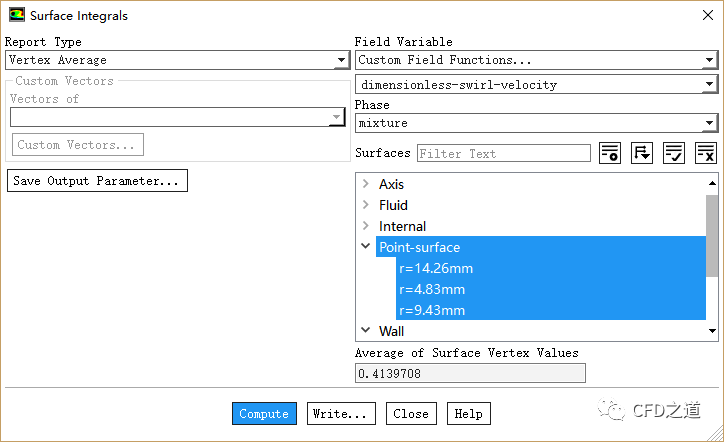This screenshot has height=442, width=724.
Task: Expand the Axis surface group
Action: click(366, 184)
